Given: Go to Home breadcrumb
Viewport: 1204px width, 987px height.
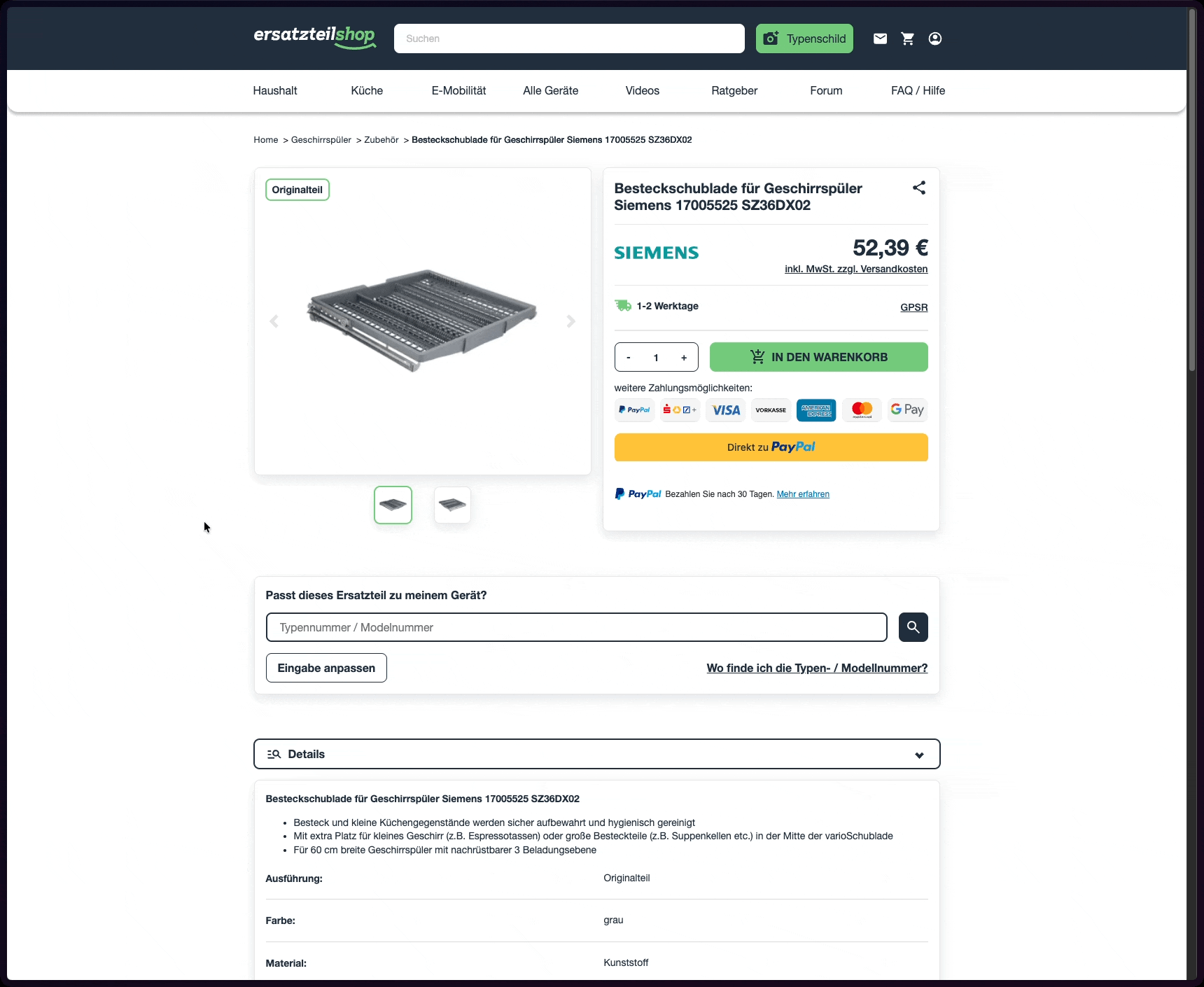Looking at the screenshot, I should pos(266,140).
